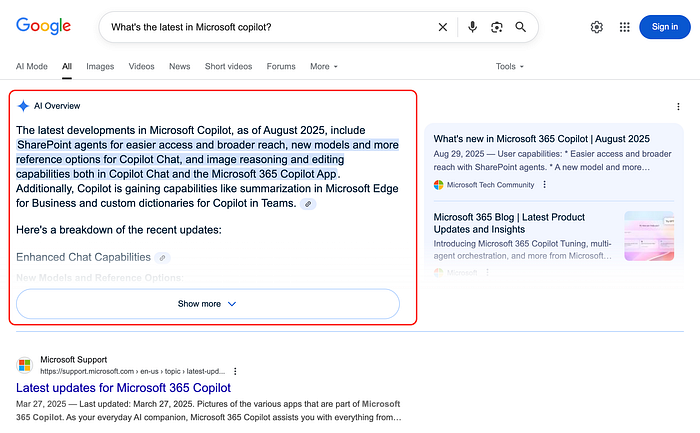Select the All results tab

pos(67,67)
